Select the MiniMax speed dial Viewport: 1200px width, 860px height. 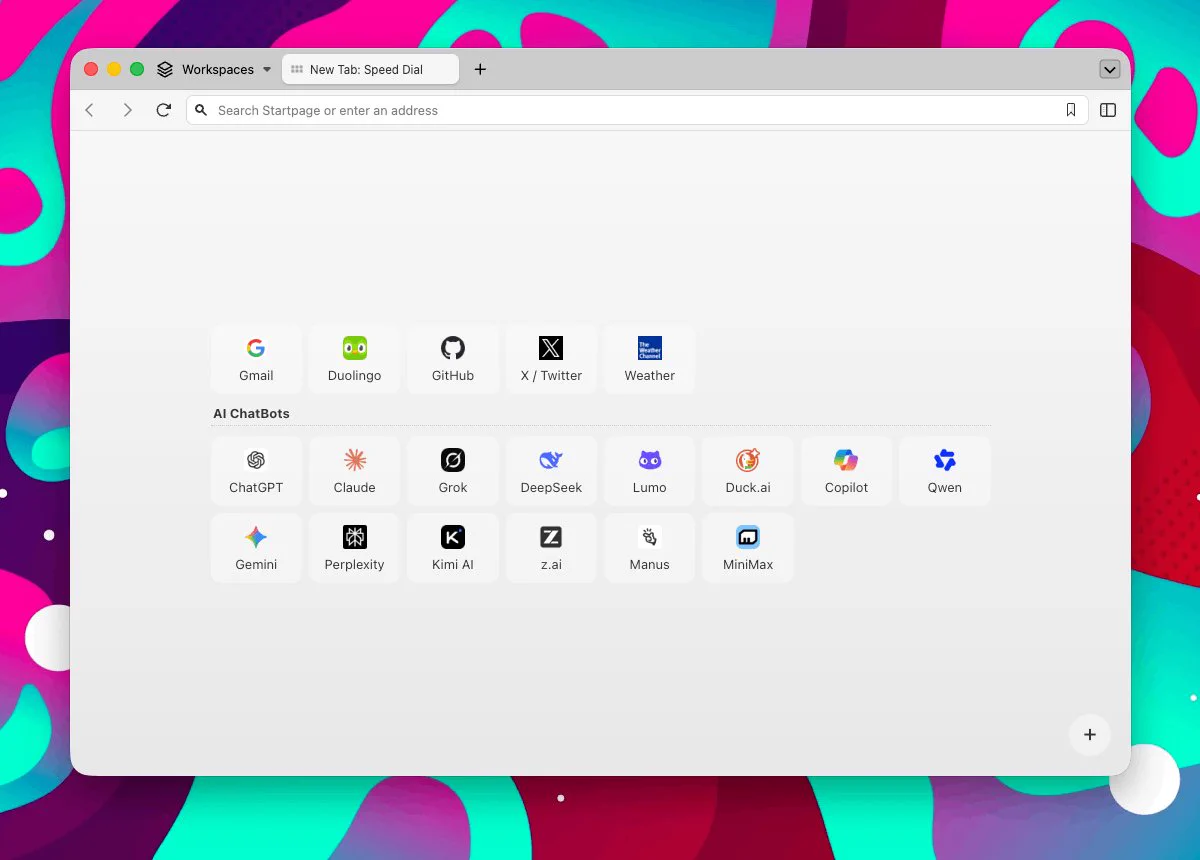[748, 548]
